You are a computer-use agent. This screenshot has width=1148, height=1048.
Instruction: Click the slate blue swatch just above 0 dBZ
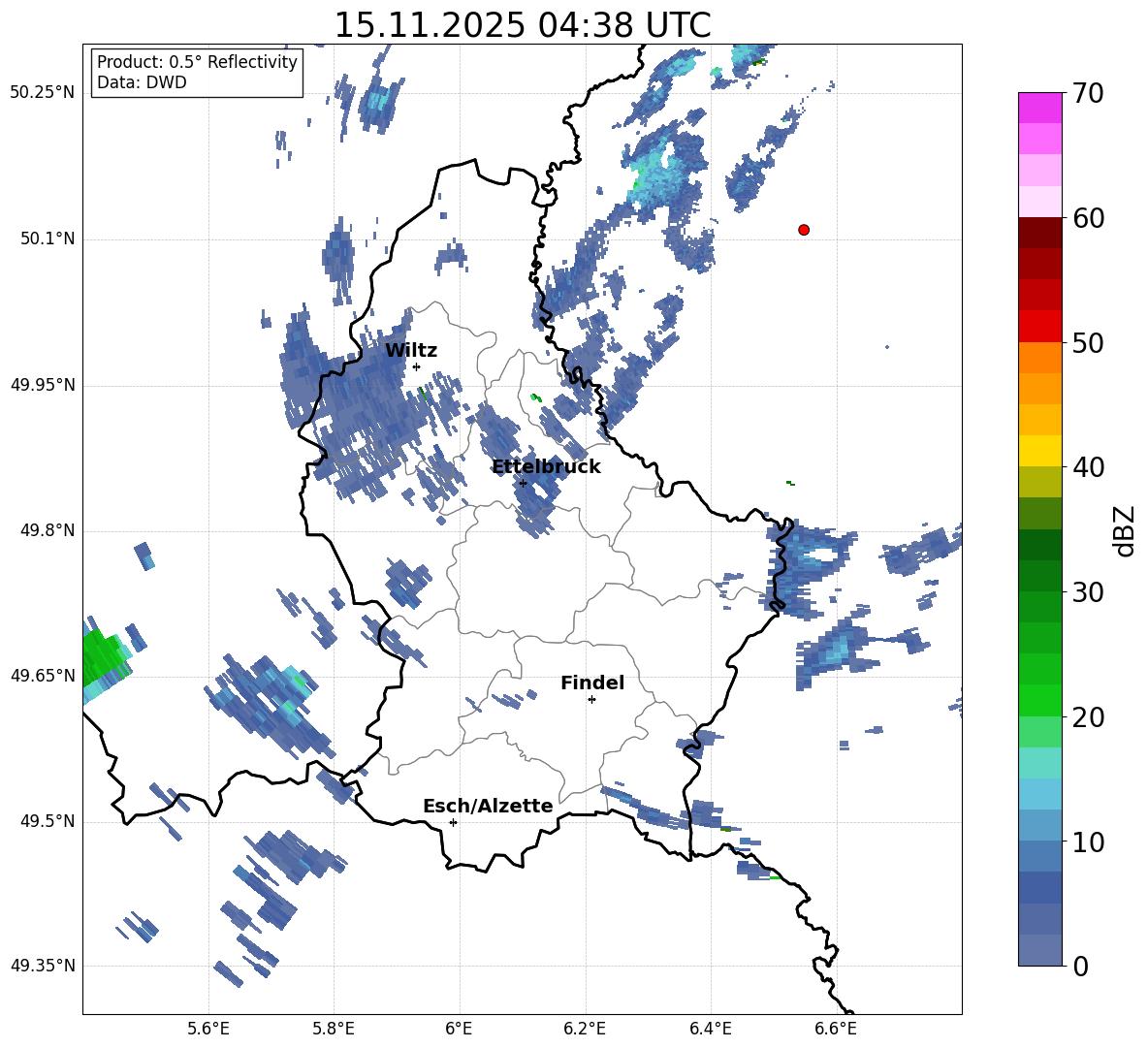pos(1039,950)
